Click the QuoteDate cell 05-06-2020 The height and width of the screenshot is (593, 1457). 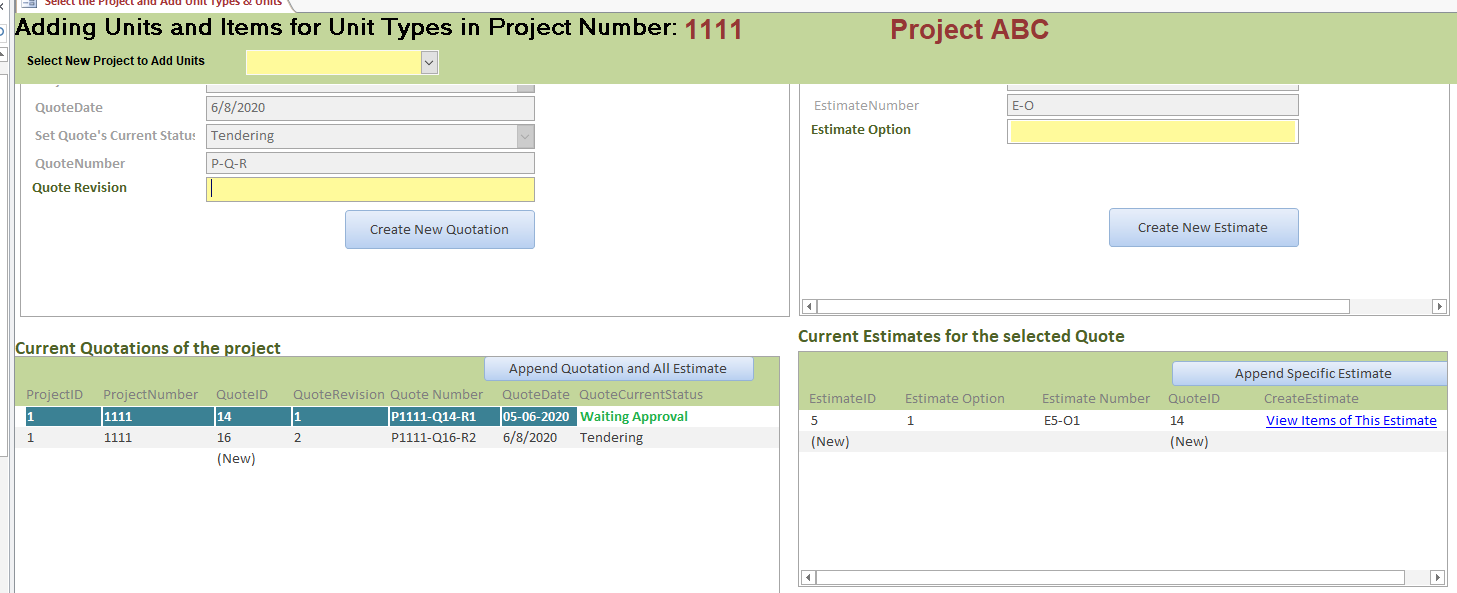tap(538, 417)
